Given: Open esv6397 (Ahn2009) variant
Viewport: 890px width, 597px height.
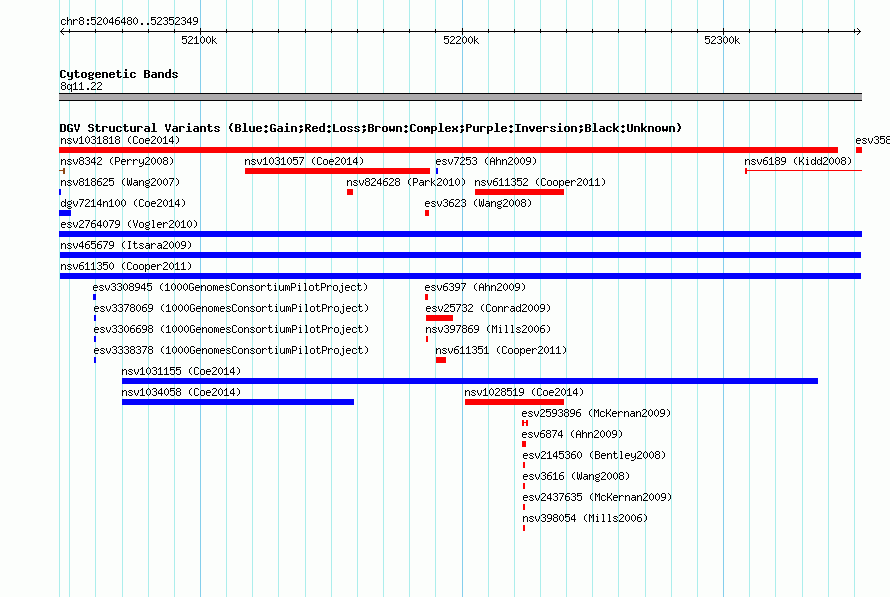Looking at the screenshot, I should 475,287.
